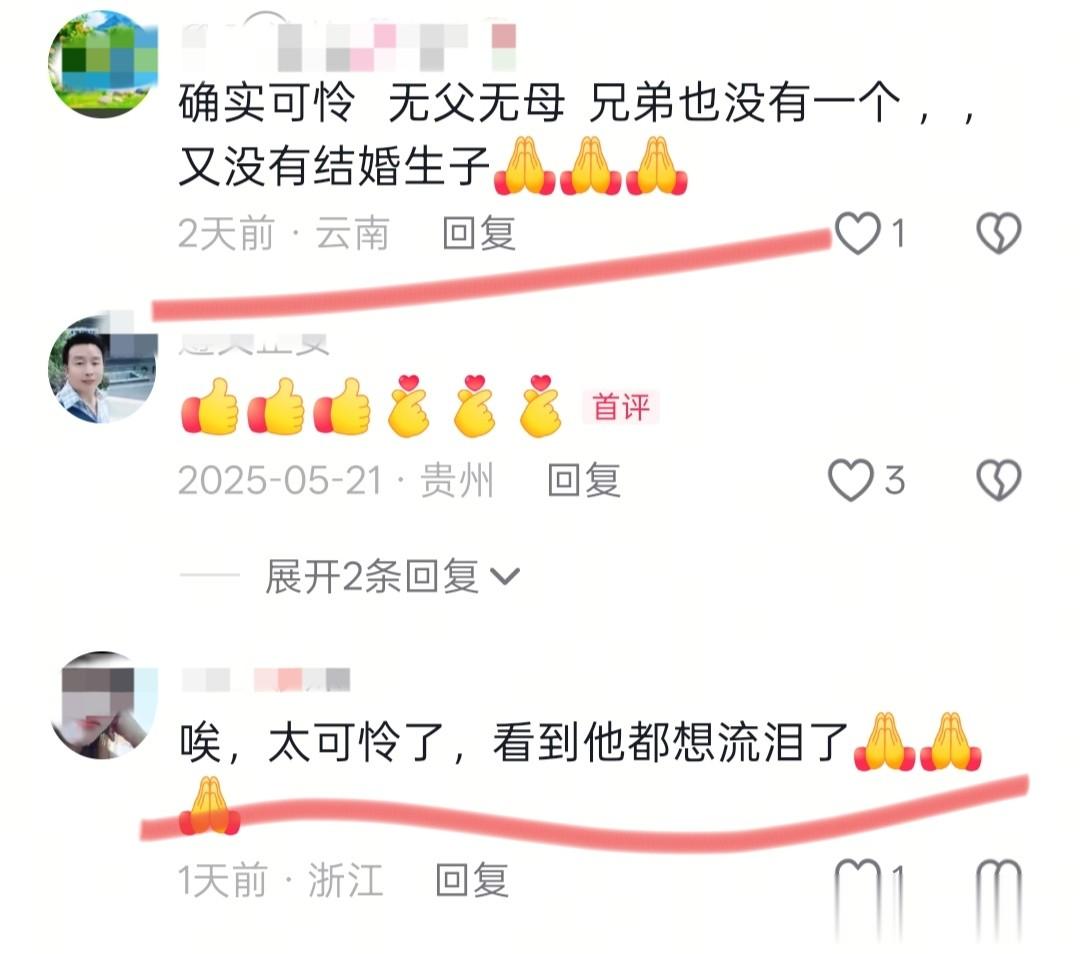Dislike the Yunnan comment with broken heart
Viewport: 1080px width, 954px height.
click(x=999, y=233)
